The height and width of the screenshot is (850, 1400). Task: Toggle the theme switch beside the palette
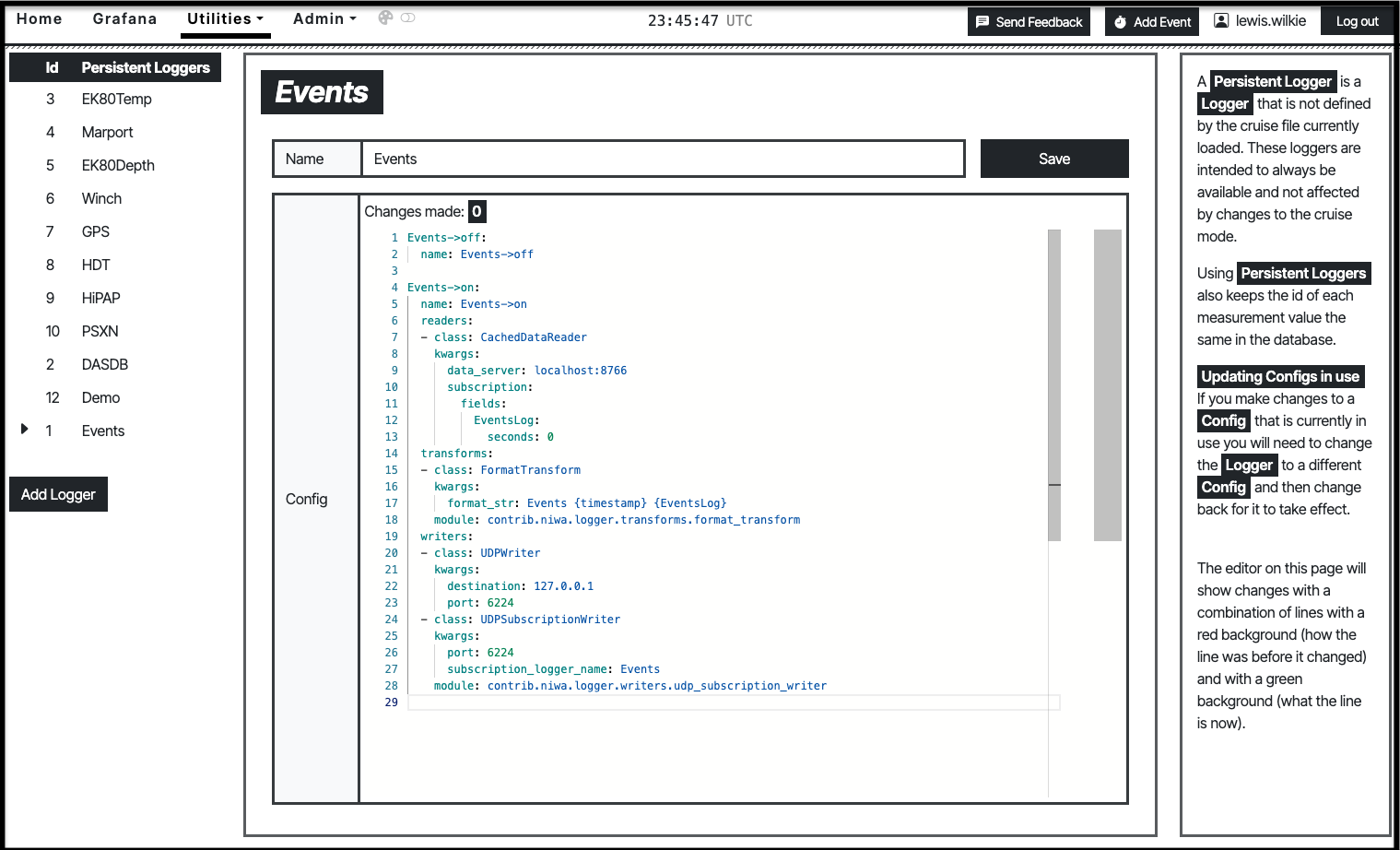point(407,18)
